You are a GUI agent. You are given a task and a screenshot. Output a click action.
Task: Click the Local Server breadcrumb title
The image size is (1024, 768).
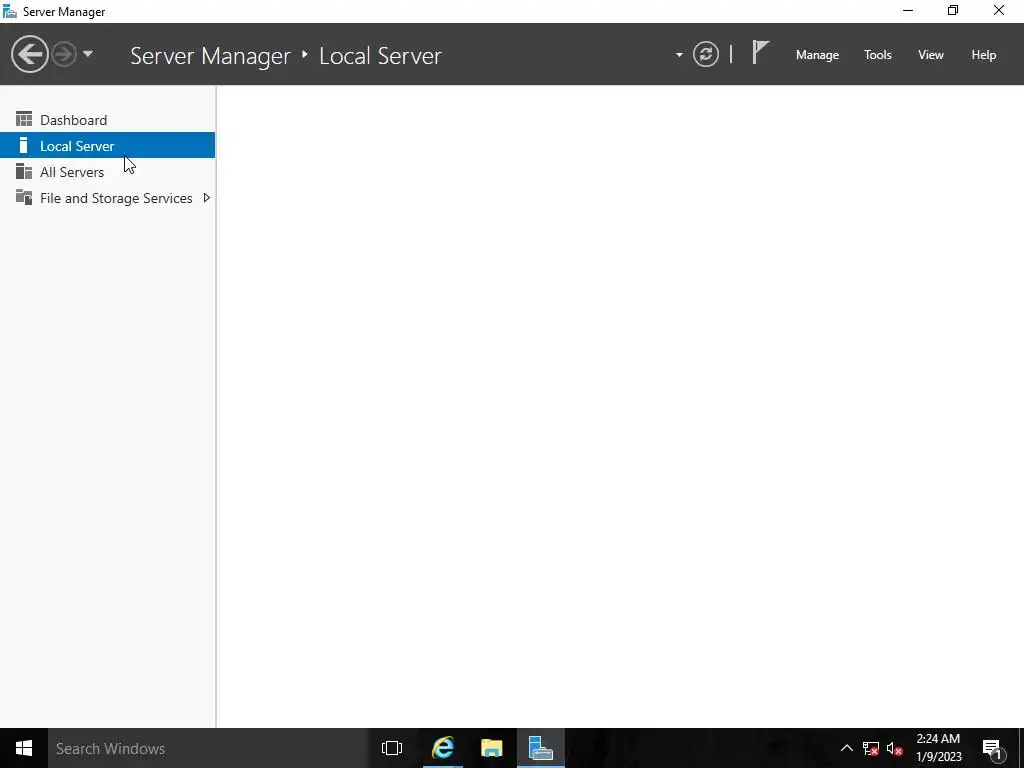(x=380, y=56)
